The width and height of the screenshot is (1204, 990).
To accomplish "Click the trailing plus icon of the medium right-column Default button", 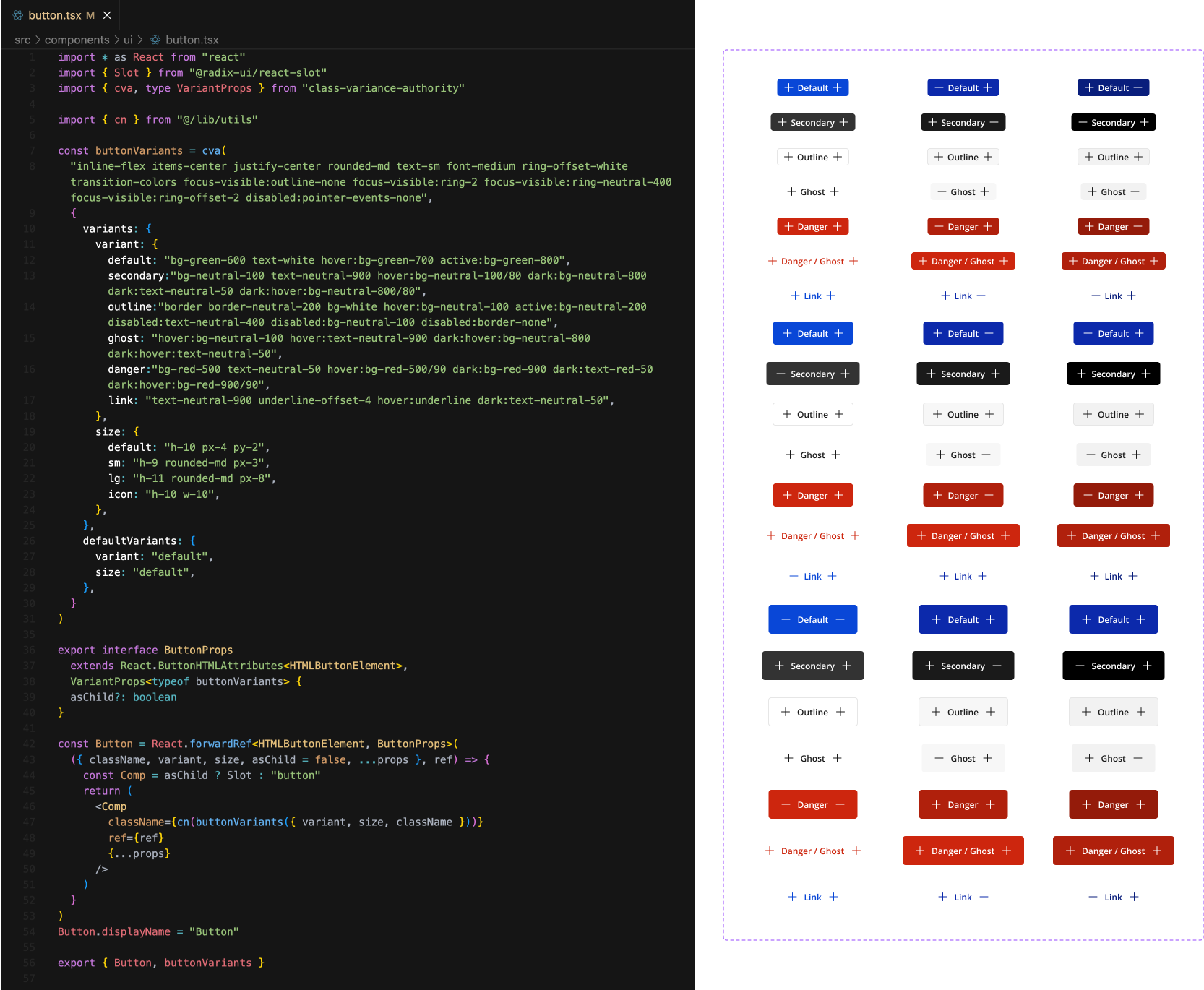I will coord(1140,333).
